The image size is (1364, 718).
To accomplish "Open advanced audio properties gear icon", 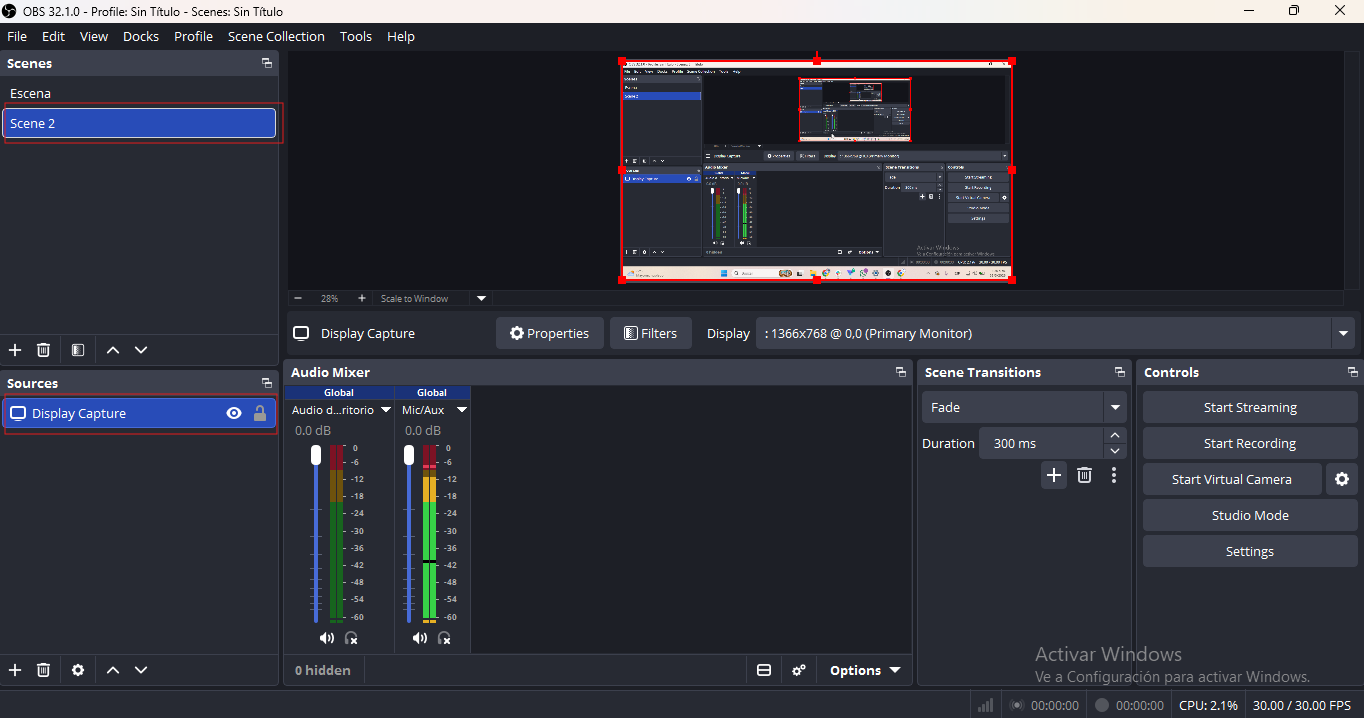I will click(799, 670).
